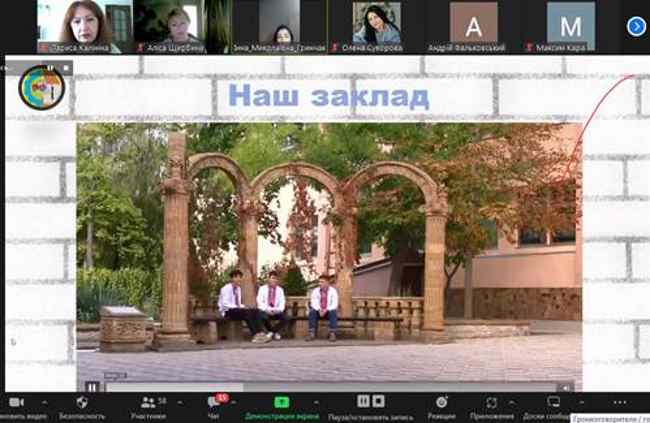The image size is (650, 423).
Task: Click the Чат label text
Action: (213, 416)
